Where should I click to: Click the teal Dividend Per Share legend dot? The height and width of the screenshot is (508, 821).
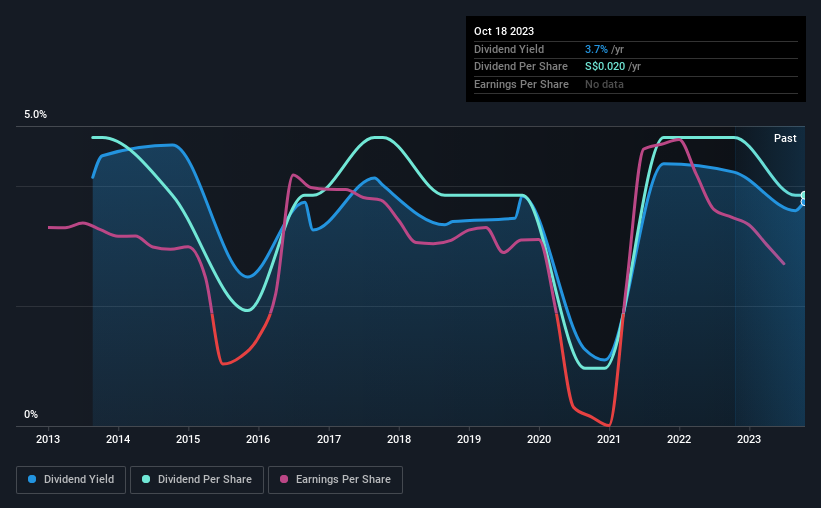146,479
